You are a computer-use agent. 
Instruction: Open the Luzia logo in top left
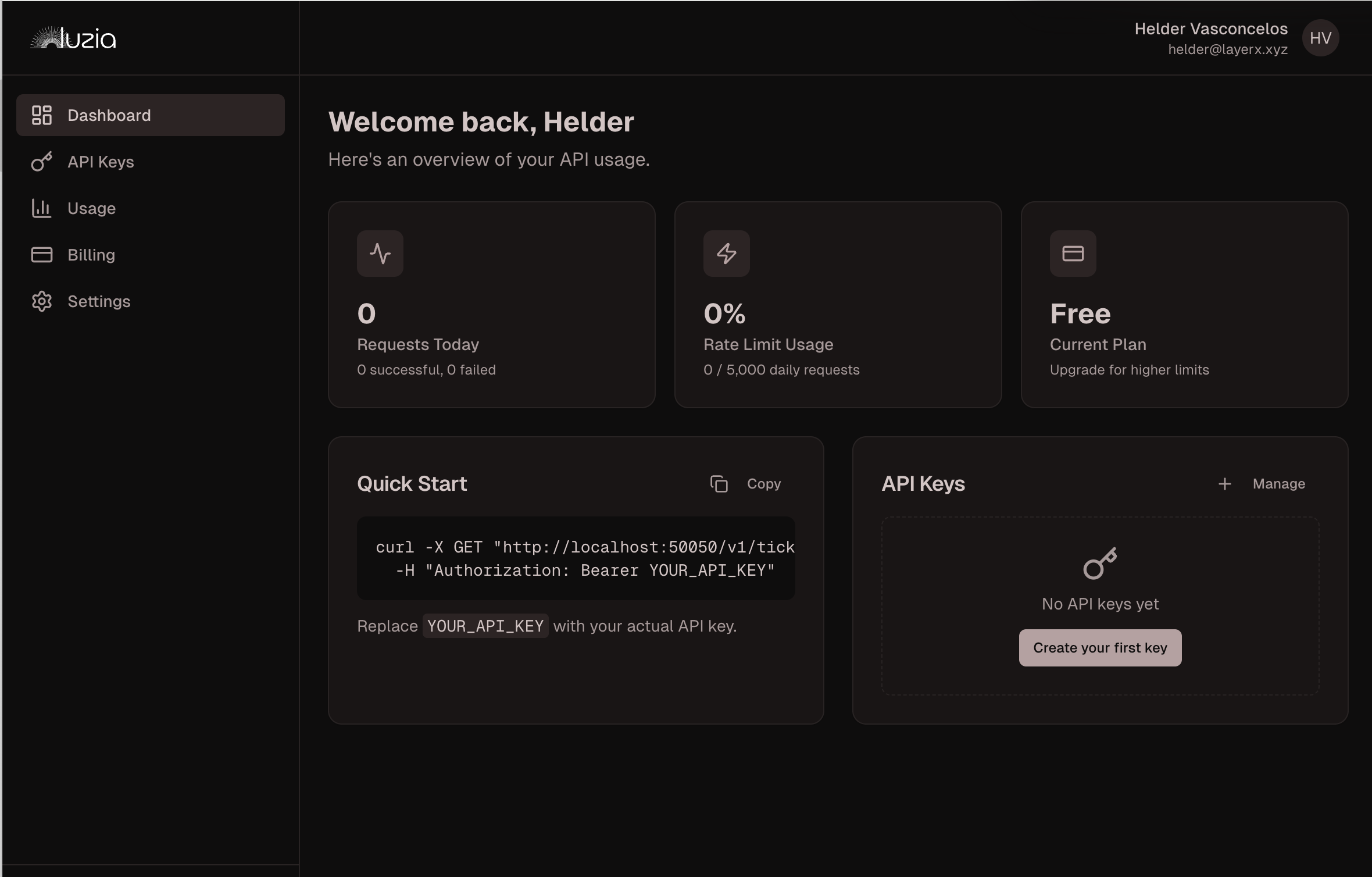pyautogui.click(x=73, y=37)
